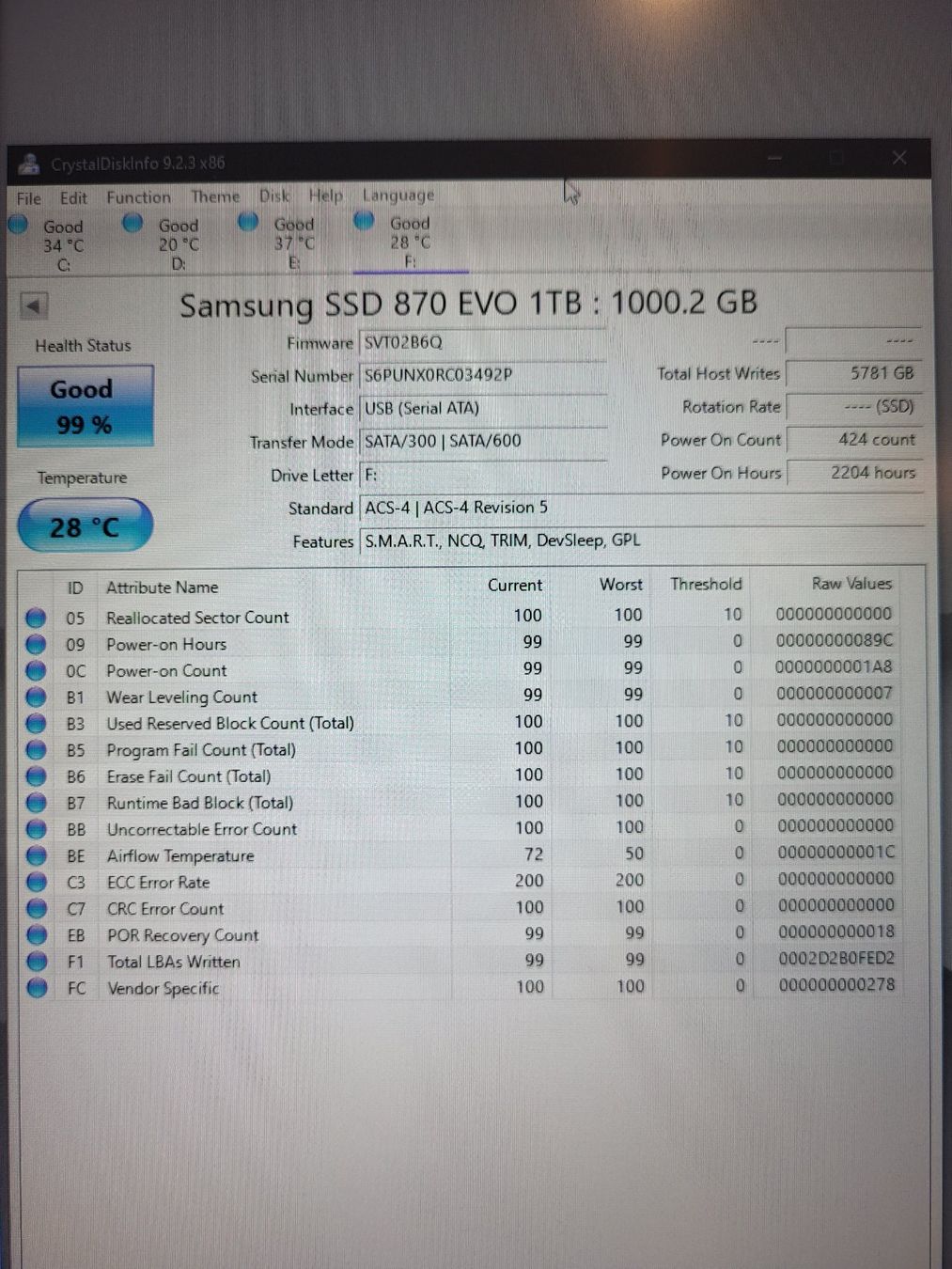952x1269 pixels.
Task: Open the Theme menu
Action: coord(215,196)
